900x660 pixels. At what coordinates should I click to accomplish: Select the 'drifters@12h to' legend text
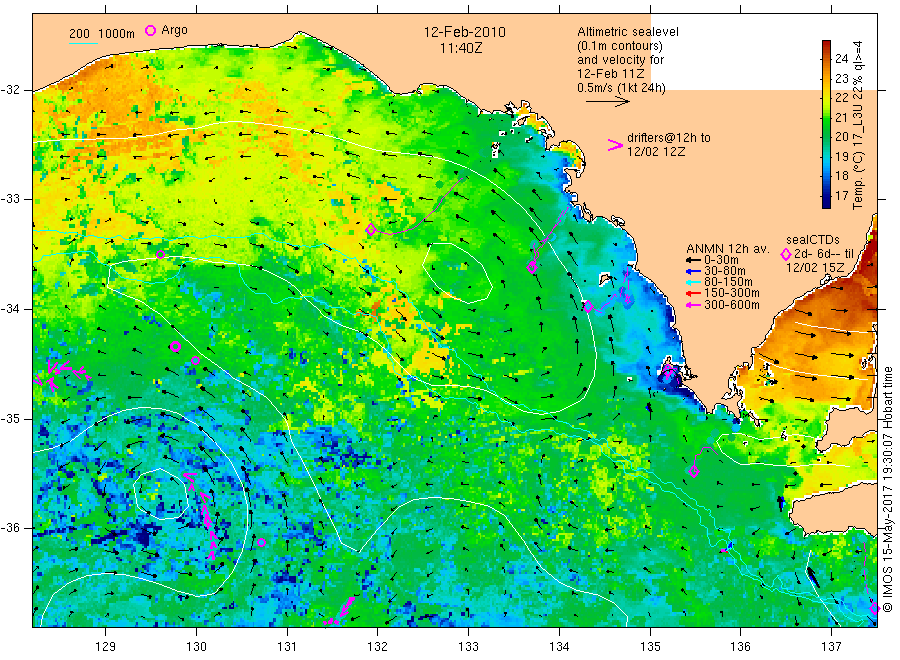669,138
